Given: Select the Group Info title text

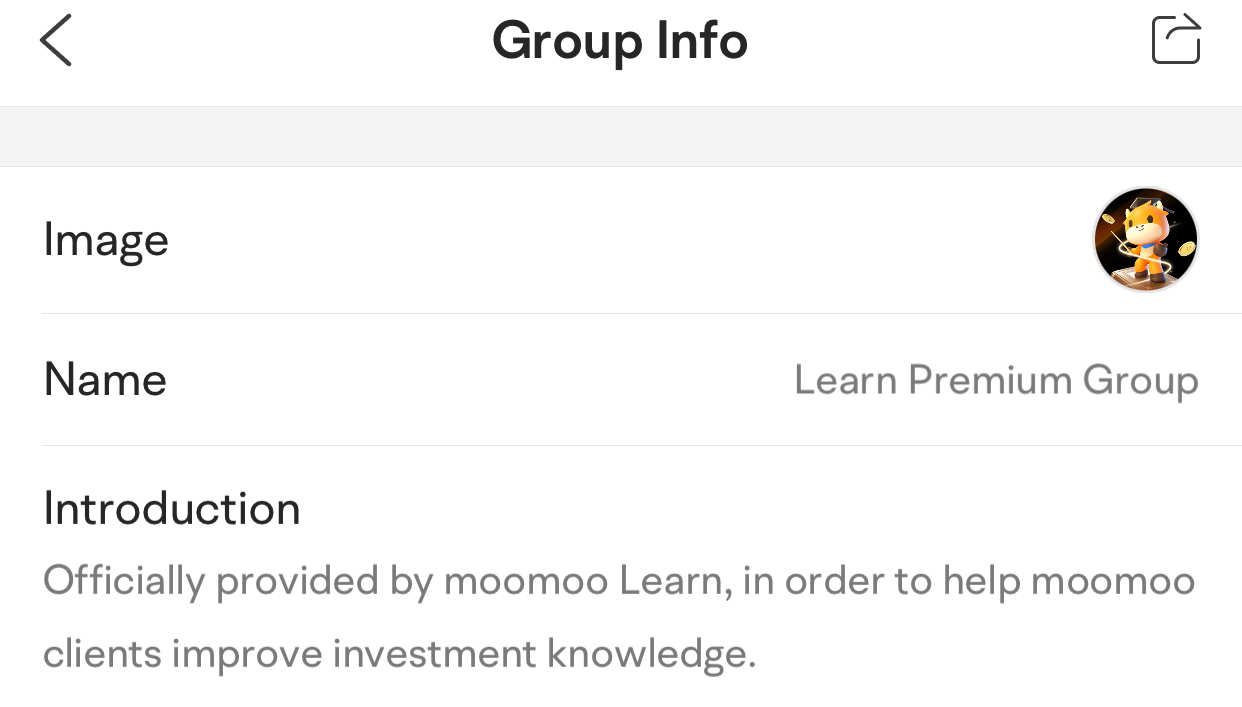Looking at the screenshot, I should (x=620, y=42).
